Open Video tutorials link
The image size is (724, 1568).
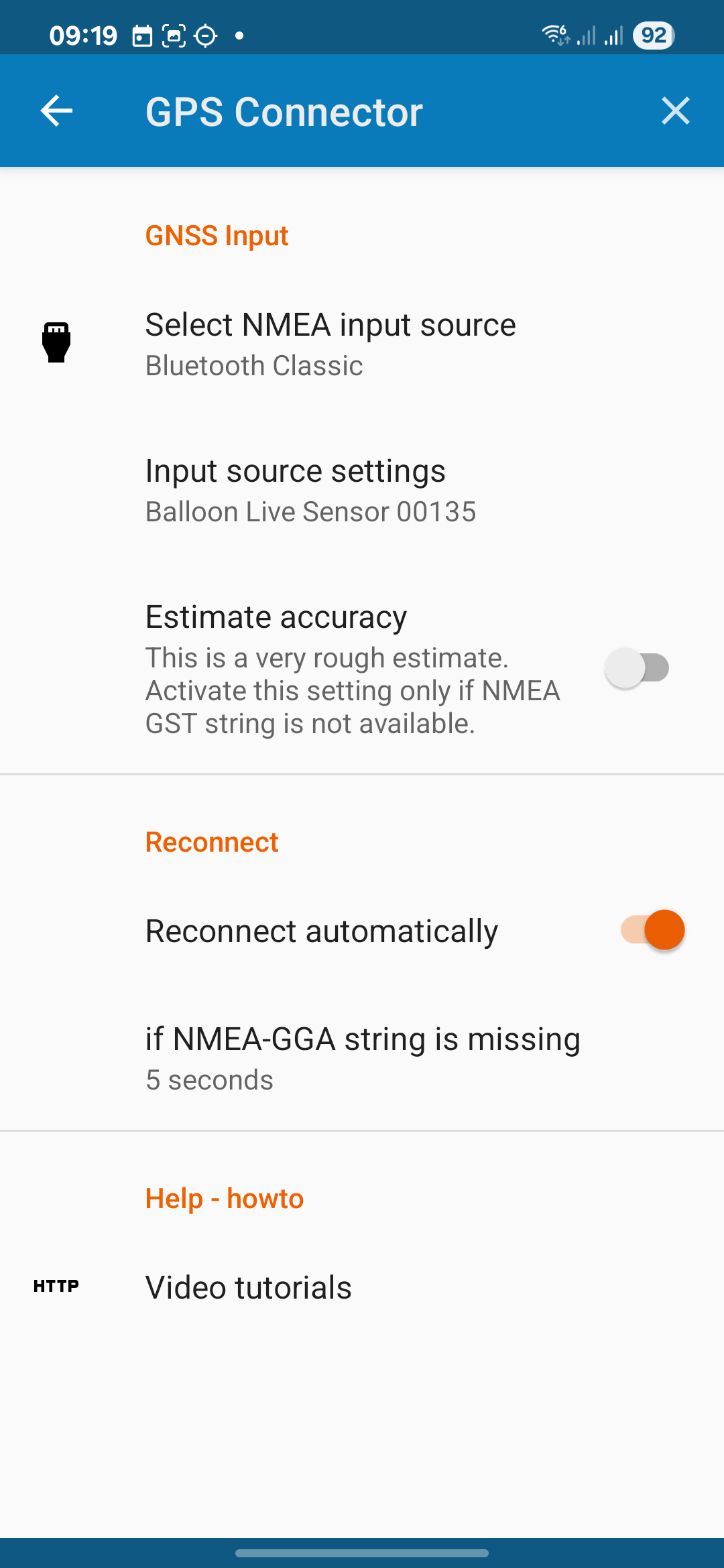[x=249, y=1287]
